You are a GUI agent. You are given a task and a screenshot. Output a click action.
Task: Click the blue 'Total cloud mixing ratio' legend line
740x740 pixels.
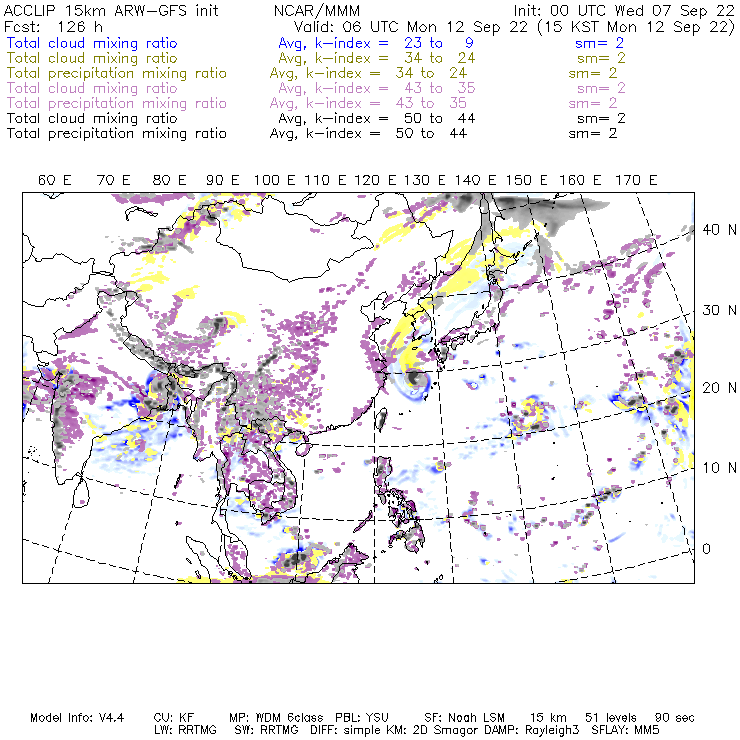[92, 43]
